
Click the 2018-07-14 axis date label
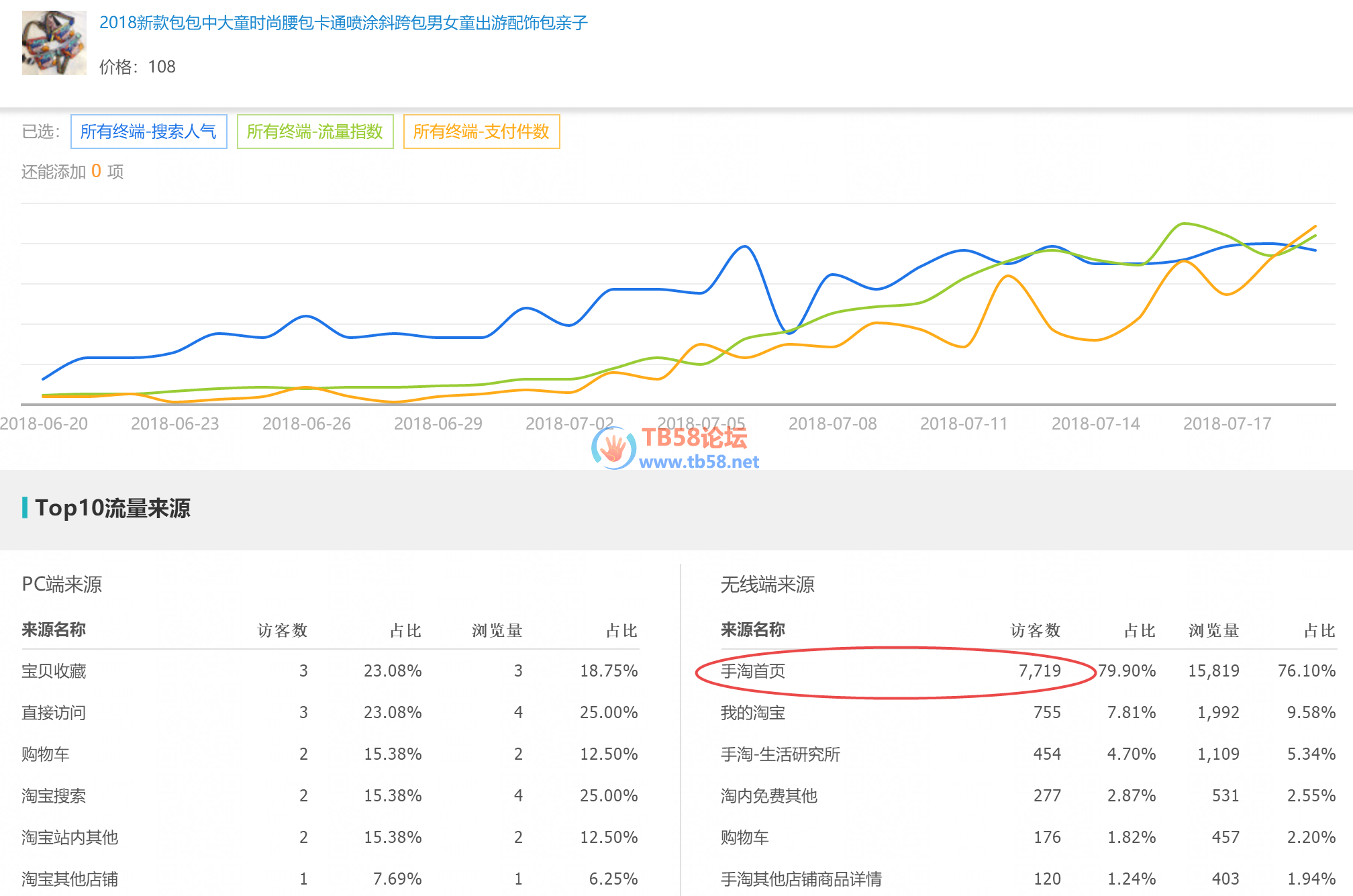point(1096,424)
